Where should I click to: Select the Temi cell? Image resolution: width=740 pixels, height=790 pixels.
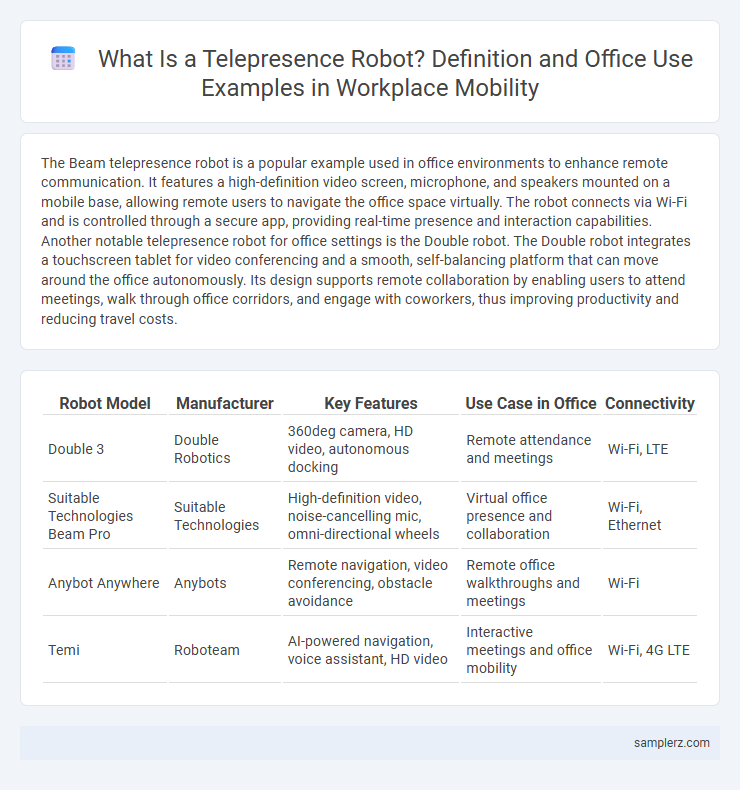(105, 650)
